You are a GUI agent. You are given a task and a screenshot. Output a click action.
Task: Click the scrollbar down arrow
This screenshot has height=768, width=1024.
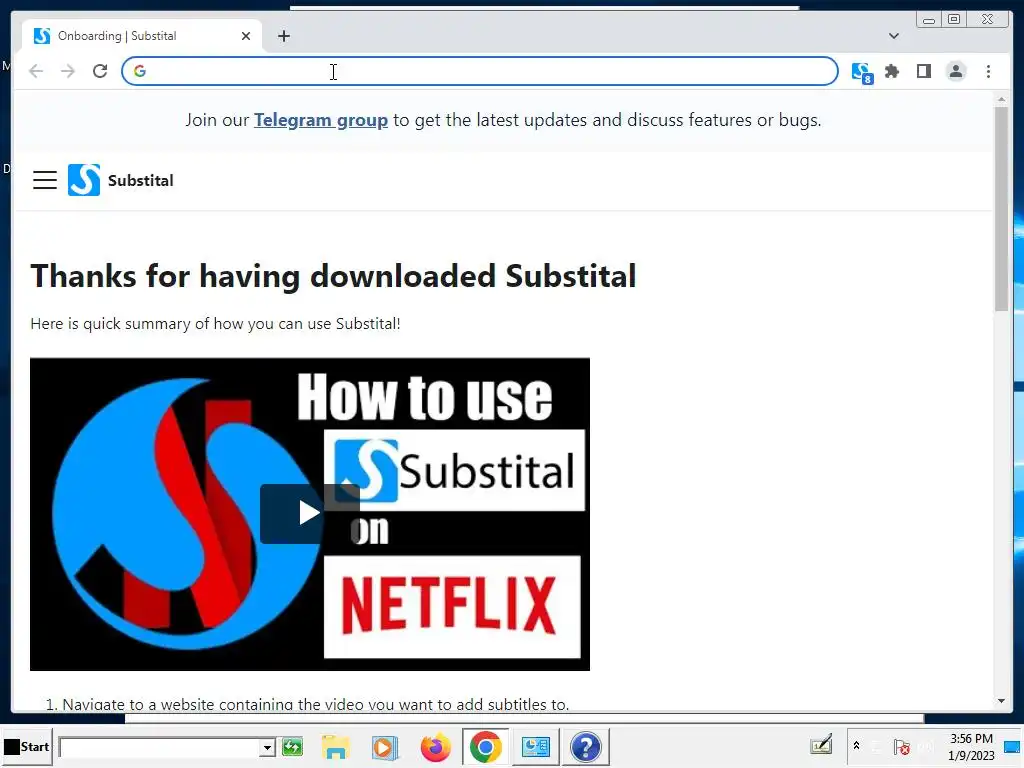[1001, 701]
